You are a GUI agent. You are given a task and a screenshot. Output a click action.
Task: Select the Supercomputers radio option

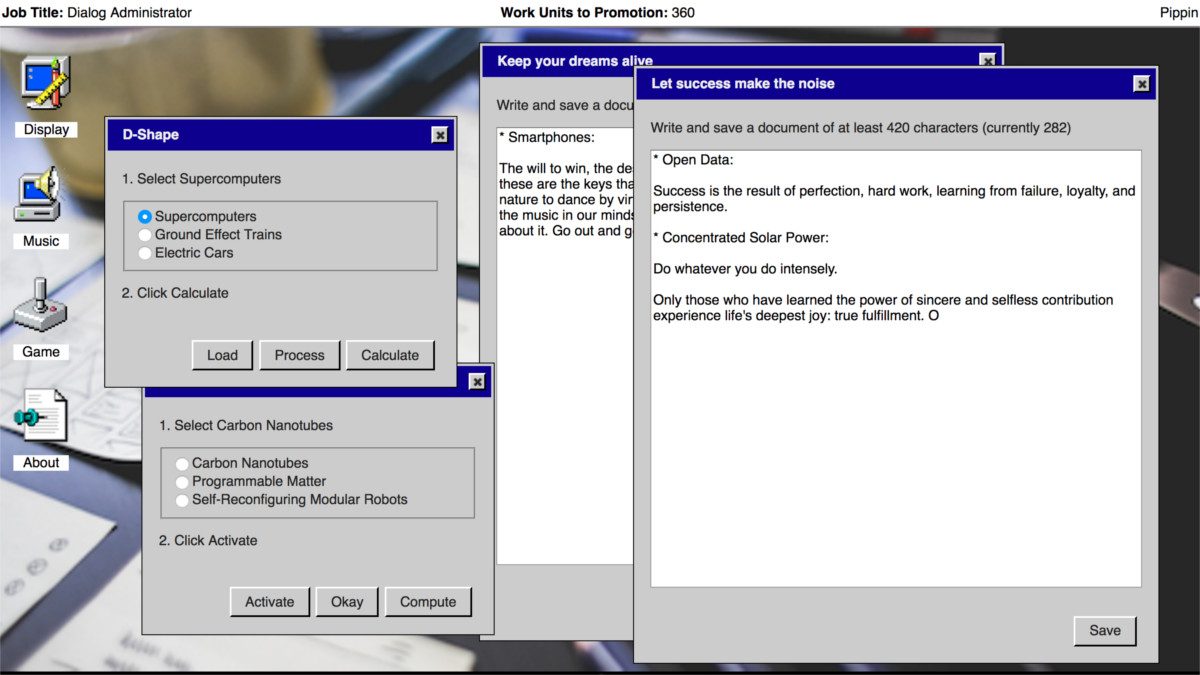coord(145,216)
